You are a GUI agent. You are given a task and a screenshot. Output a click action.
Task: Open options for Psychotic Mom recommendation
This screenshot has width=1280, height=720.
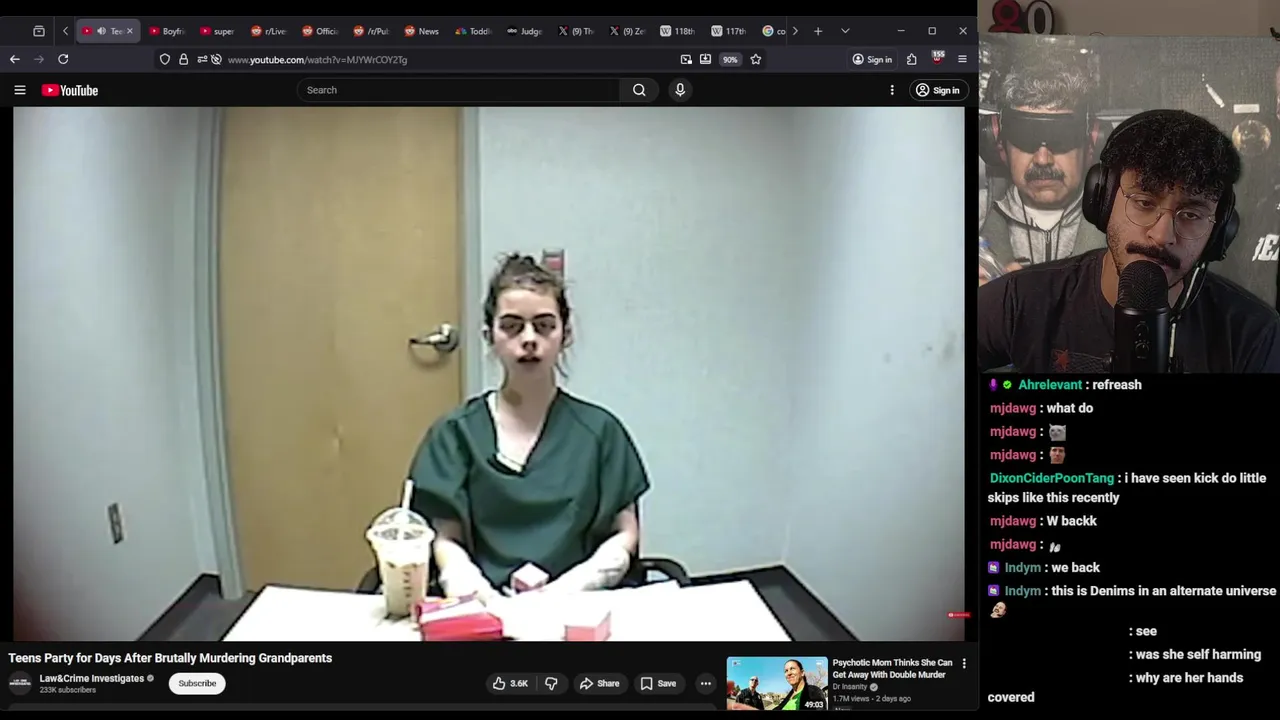click(964, 663)
